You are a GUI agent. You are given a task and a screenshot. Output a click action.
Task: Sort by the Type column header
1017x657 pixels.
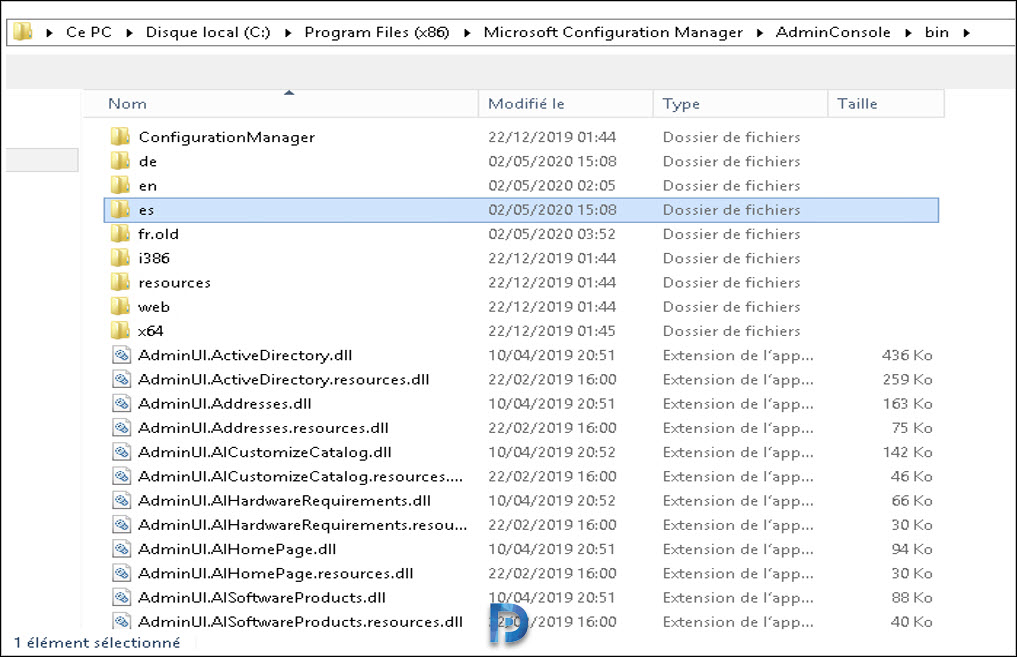pyautogui.click(x=741, y=103)
